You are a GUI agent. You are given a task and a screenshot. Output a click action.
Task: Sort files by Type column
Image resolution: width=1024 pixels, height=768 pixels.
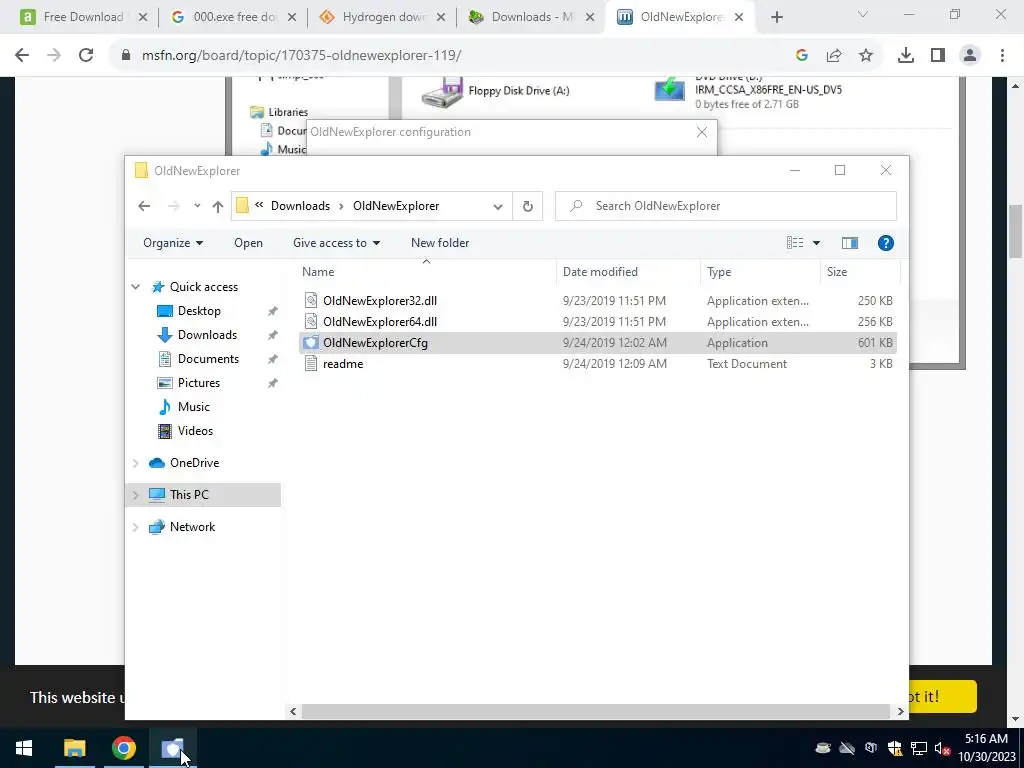[760, 272]
